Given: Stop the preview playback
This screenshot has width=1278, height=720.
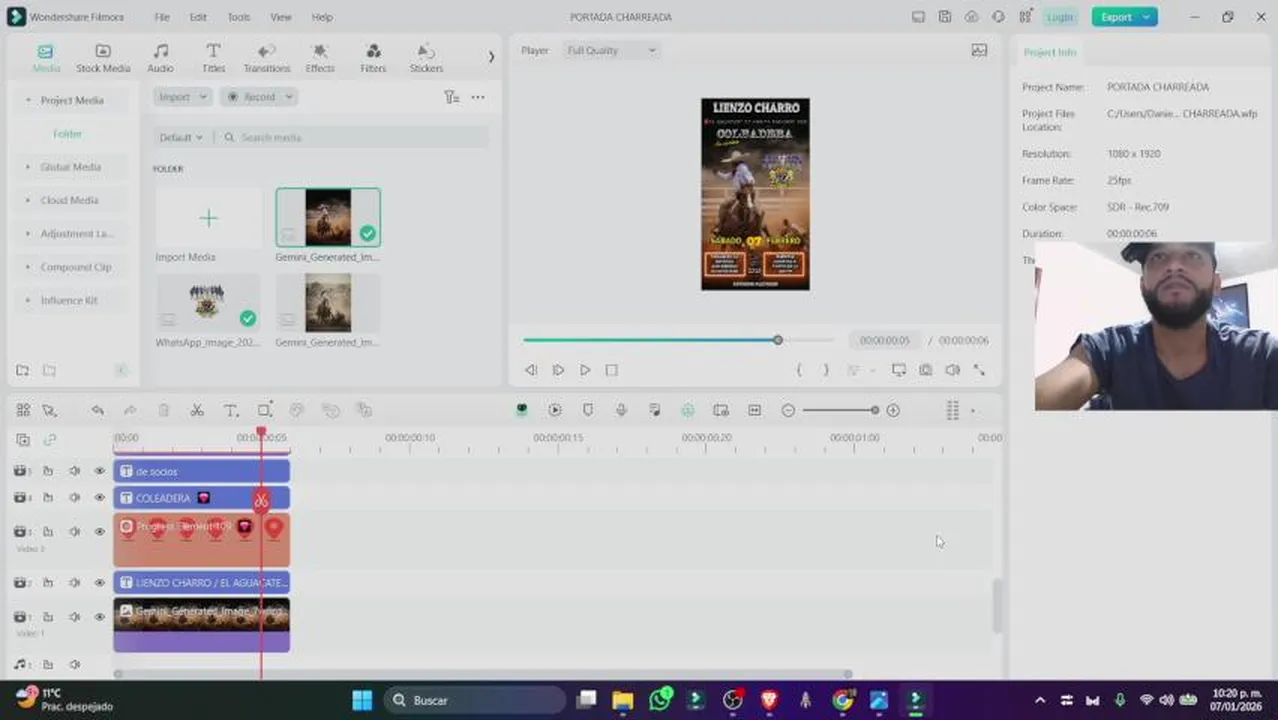Looking at the screenshot, I should tap(611, 370).
